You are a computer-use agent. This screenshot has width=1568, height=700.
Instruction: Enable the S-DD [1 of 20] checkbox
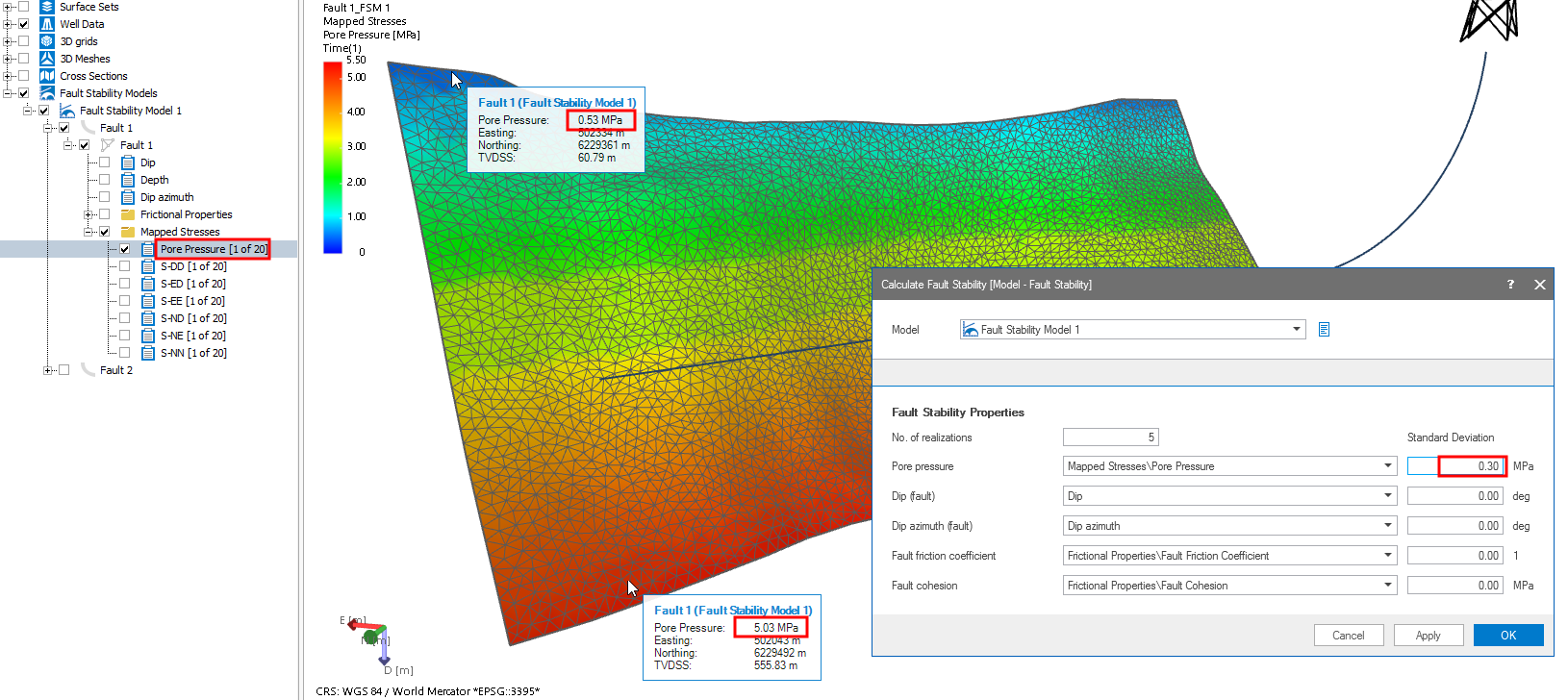pos(124,266)
